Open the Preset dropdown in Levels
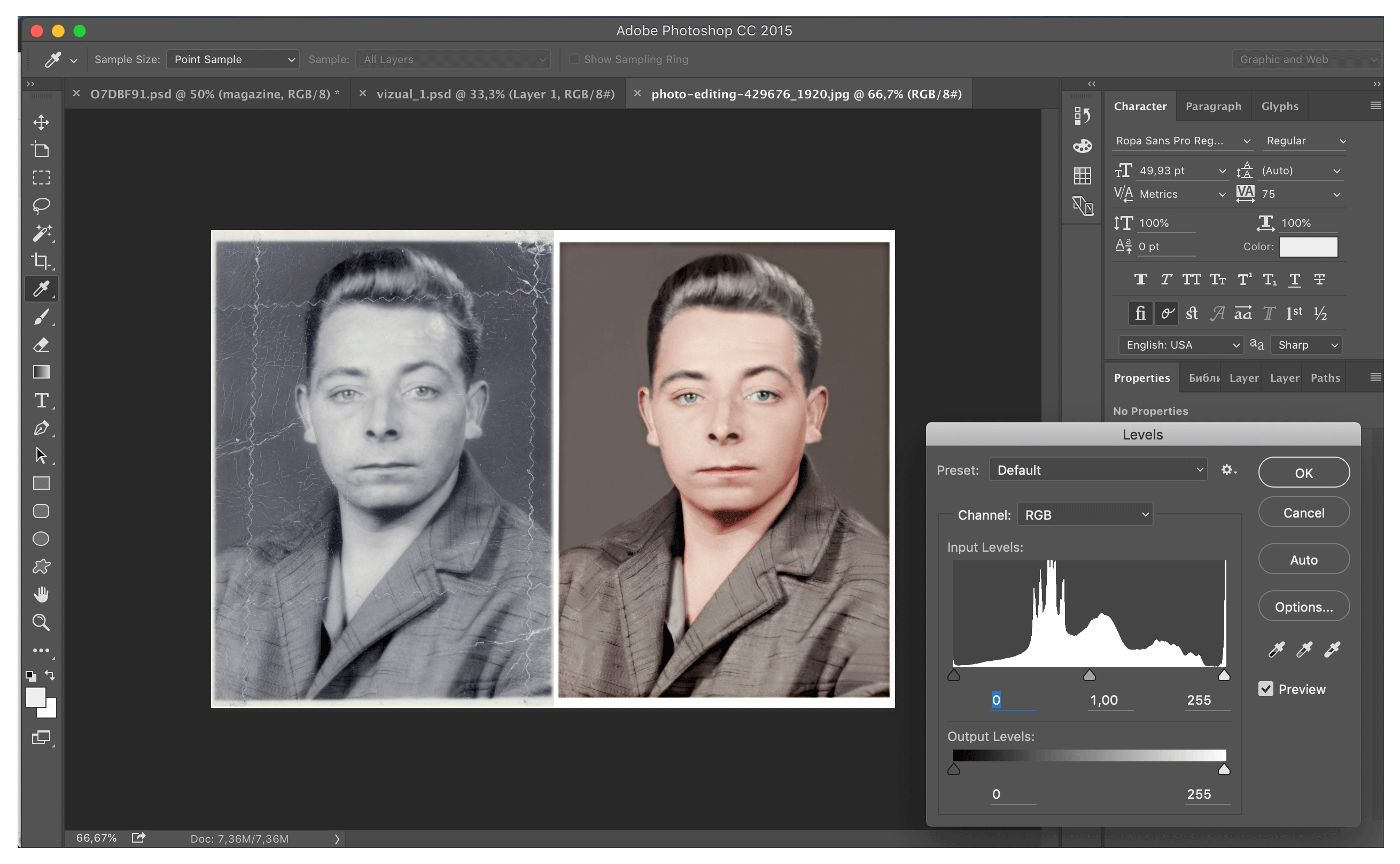The height and width of the screenshot is (864, 1400). [1099, 470]
